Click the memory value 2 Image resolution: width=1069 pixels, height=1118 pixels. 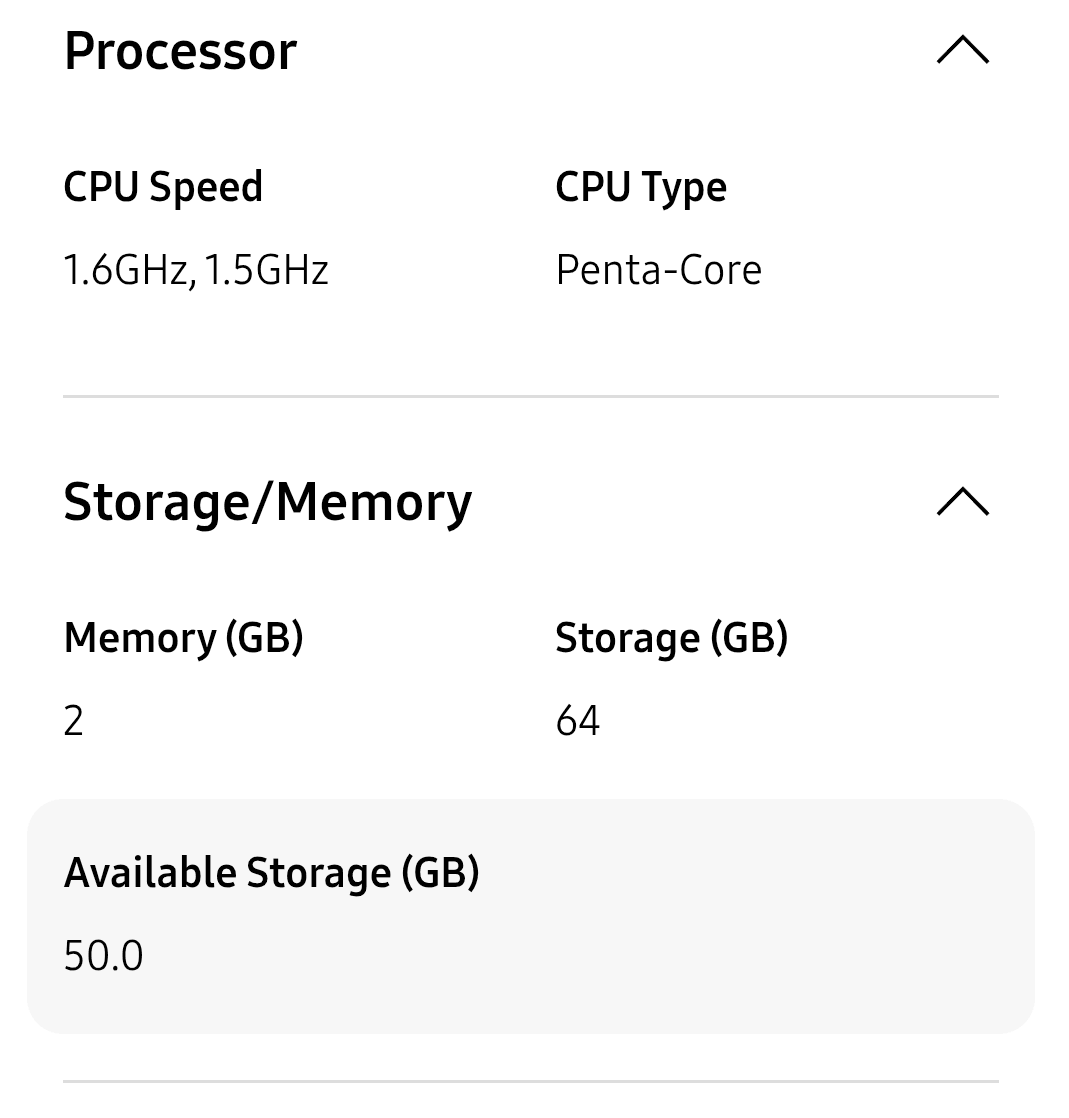[x=74, y=721]
